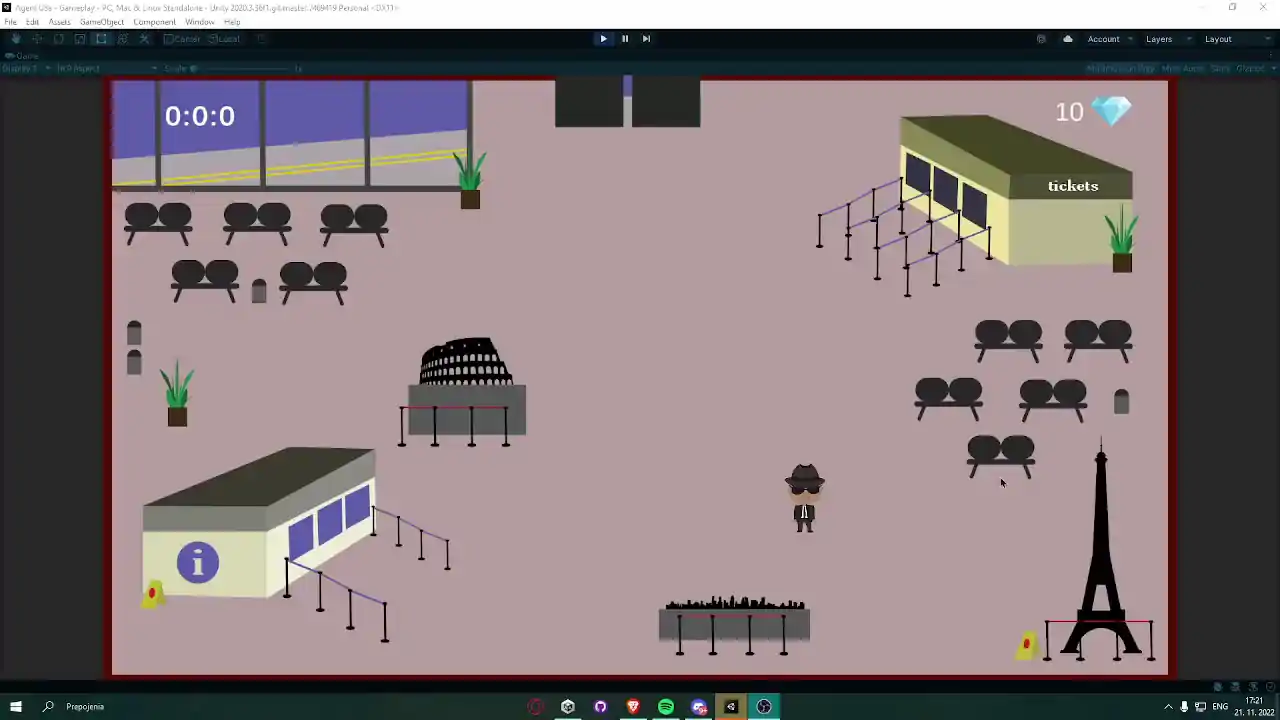Open the Account dropdown
1280x720 pixels.
[x=1109, y=39]
